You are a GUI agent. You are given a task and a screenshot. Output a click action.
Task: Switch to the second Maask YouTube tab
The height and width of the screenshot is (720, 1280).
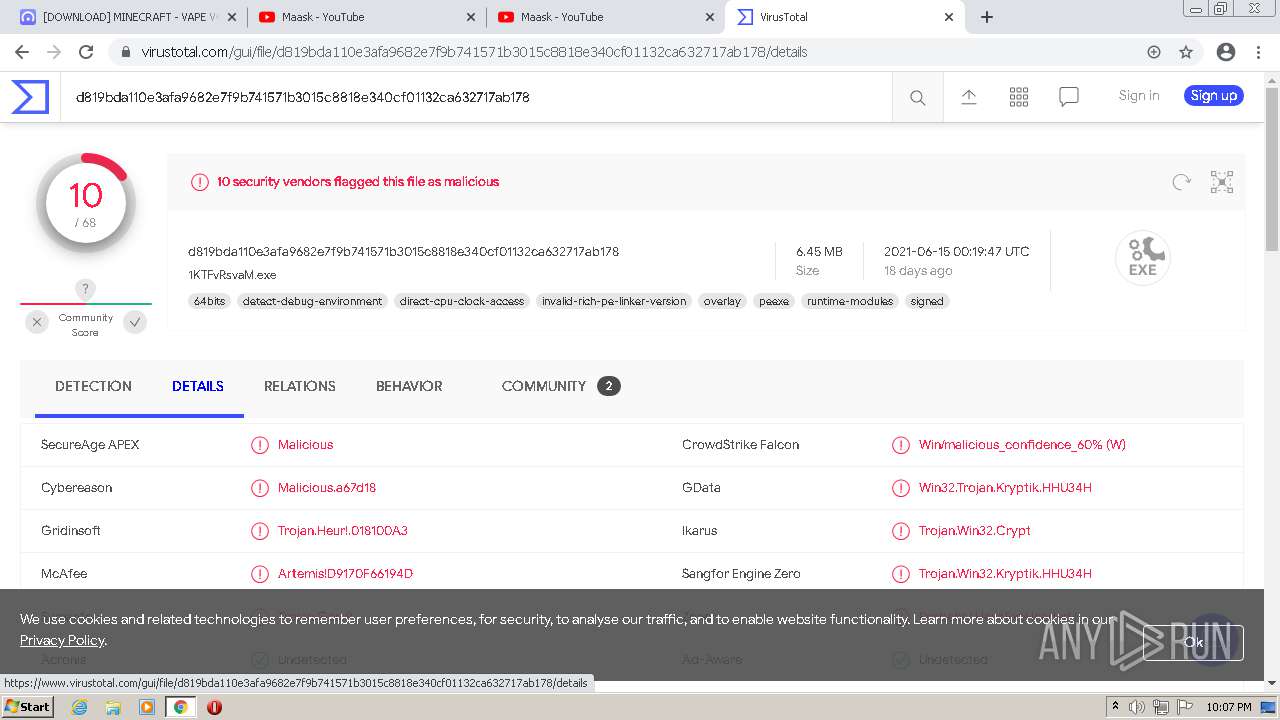point(605,17)
